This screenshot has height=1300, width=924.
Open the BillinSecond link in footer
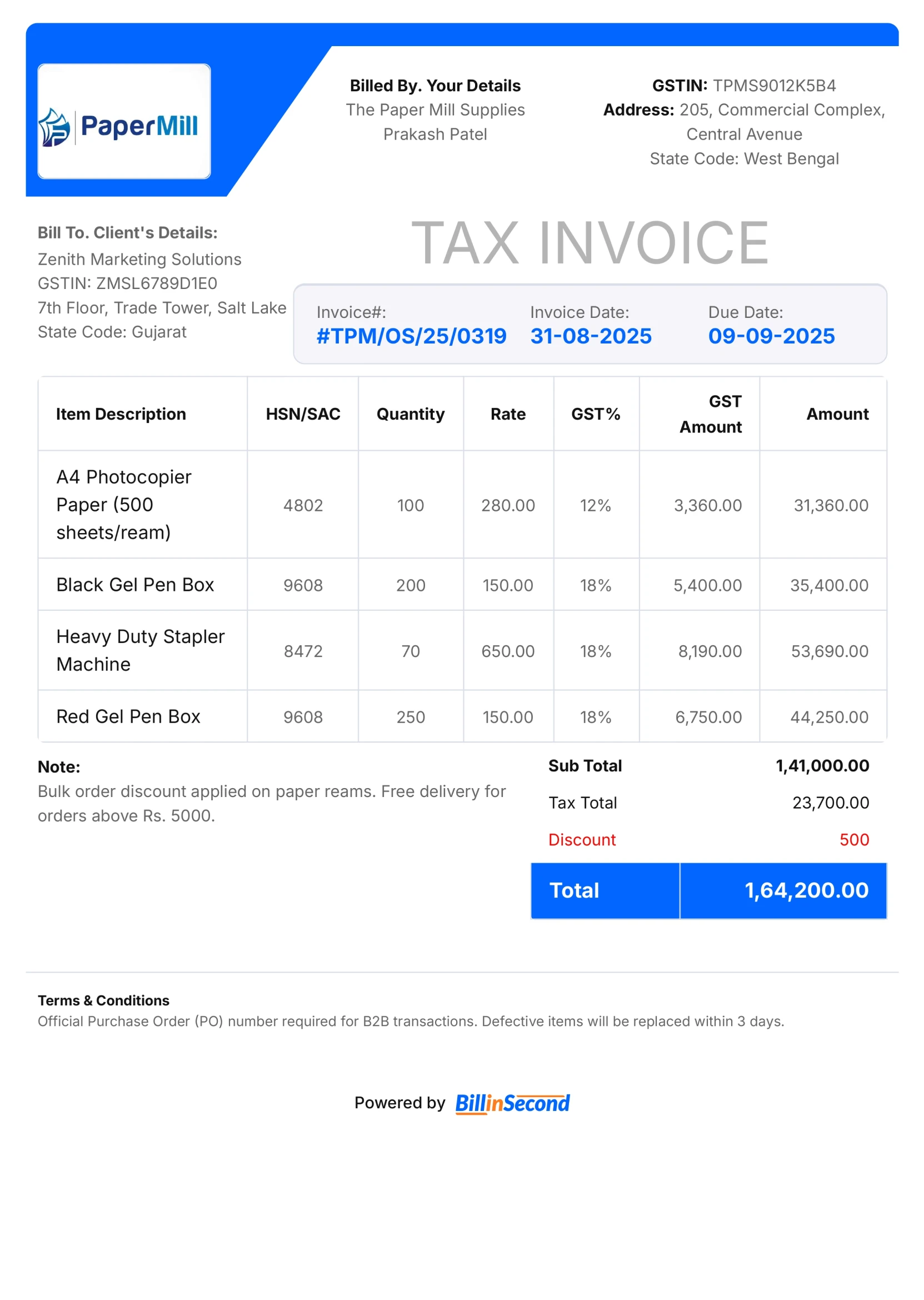pyautogui.click(x=512, y=1103)
